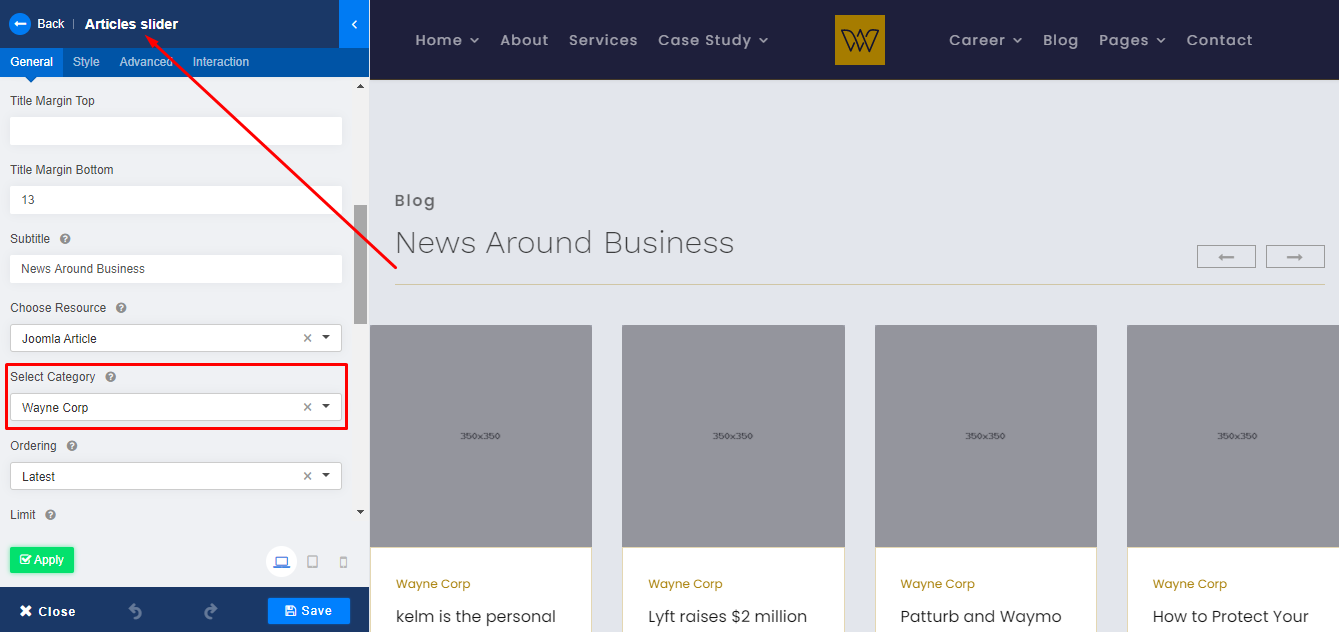This screenshot has height=632, width=1339.
Task: Collapse the editor side panel
Action: [x=354, y=24]
